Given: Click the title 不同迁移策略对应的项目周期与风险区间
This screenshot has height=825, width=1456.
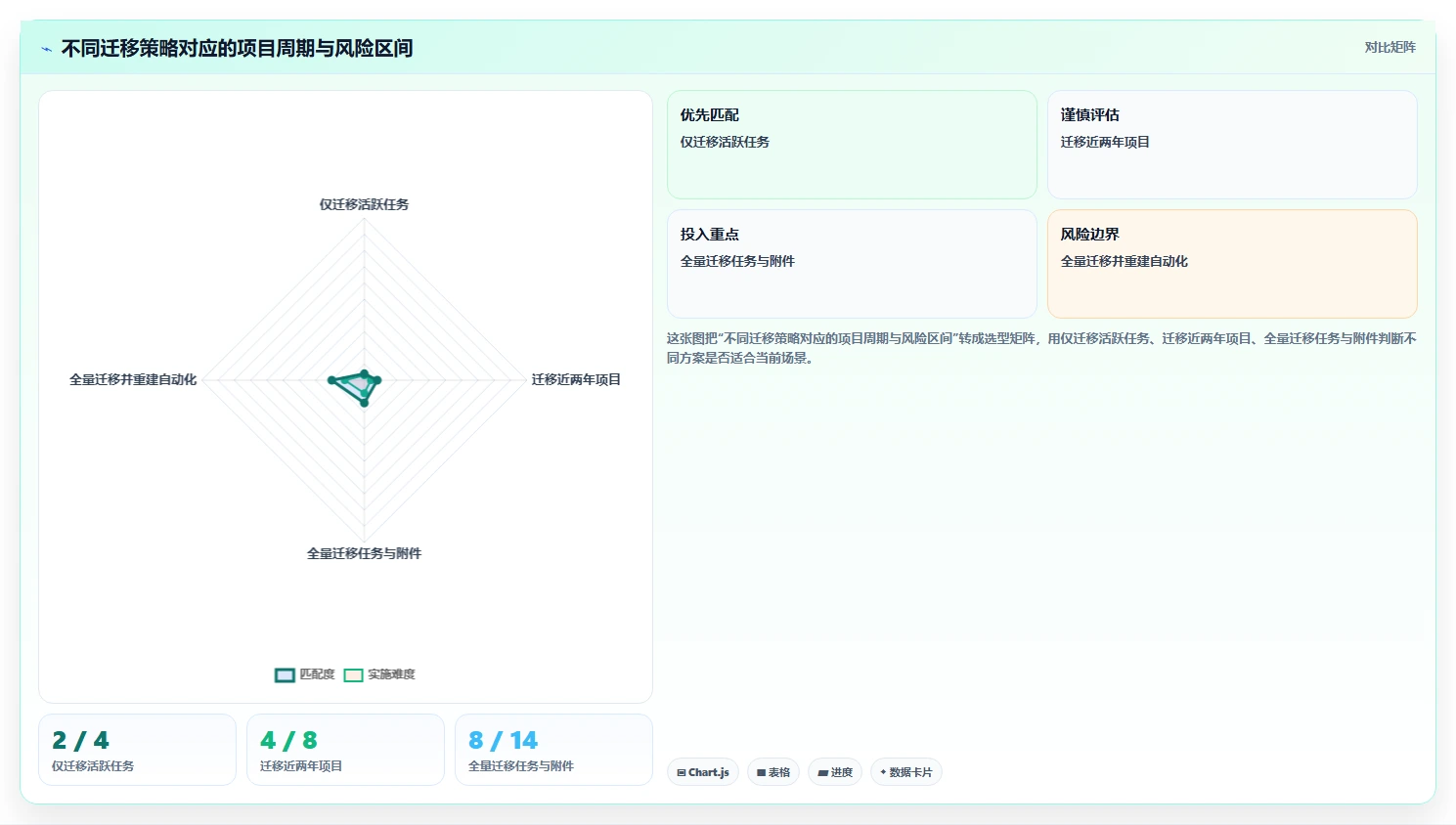Looking at the screenshot, I should coord(237,48).
